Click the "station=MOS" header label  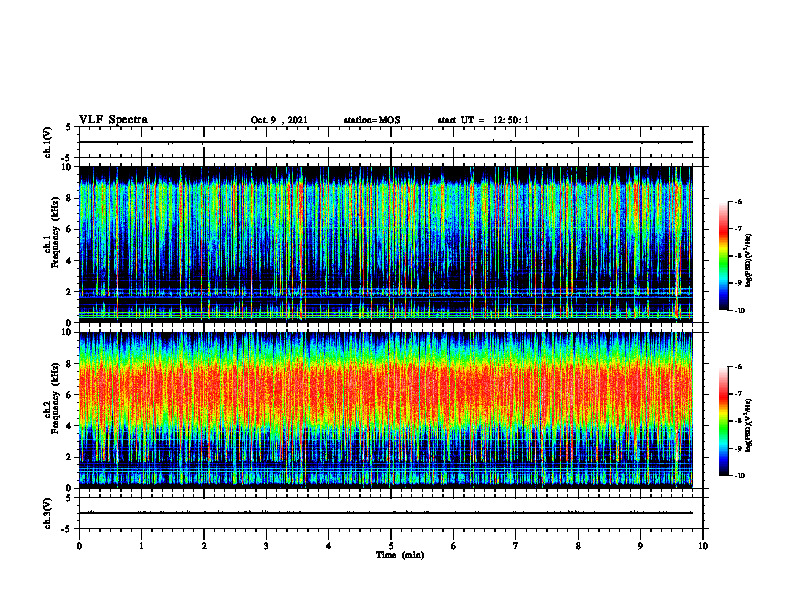(x=372, y=120)
